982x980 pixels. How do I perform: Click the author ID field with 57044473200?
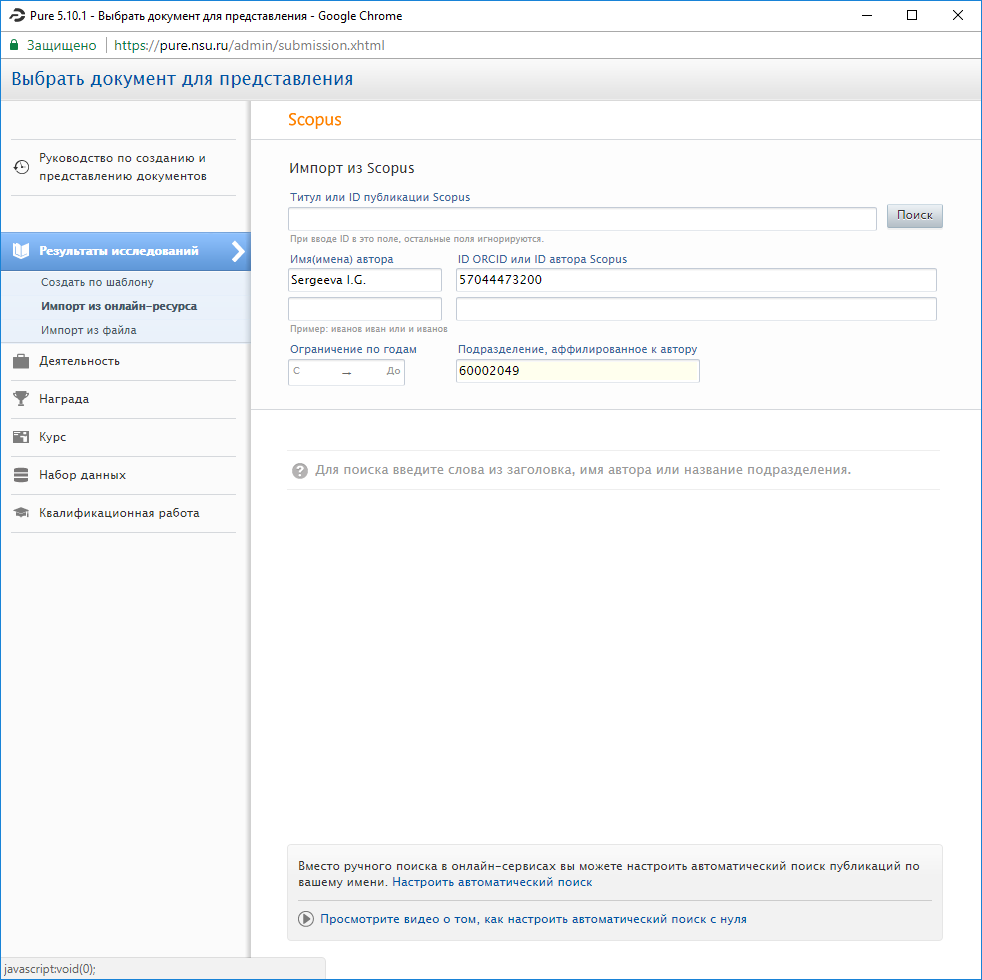696,280
